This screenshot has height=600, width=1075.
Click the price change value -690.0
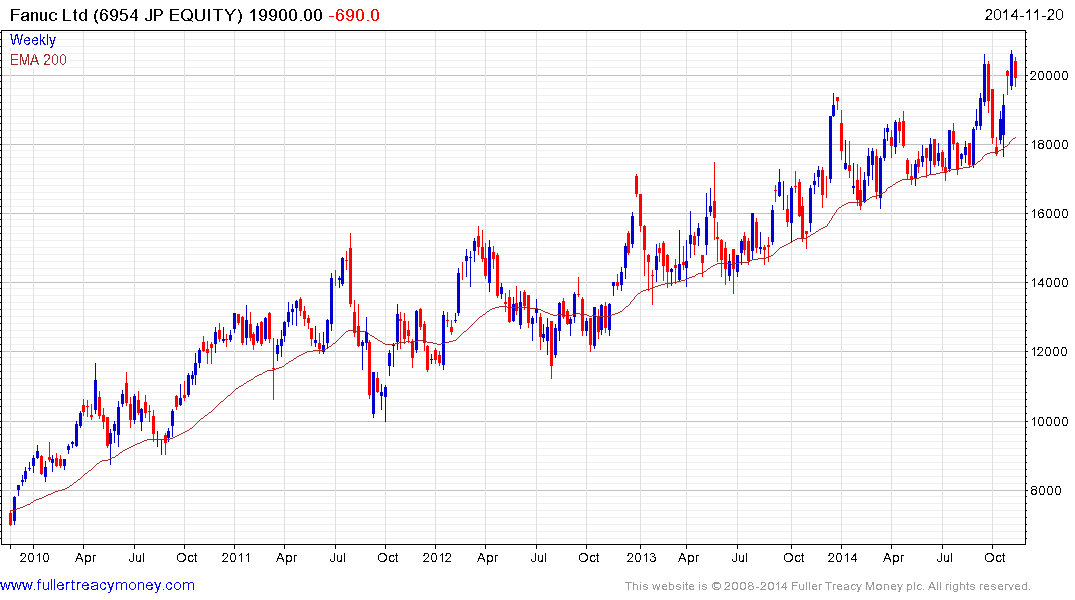tap(354, 15)
